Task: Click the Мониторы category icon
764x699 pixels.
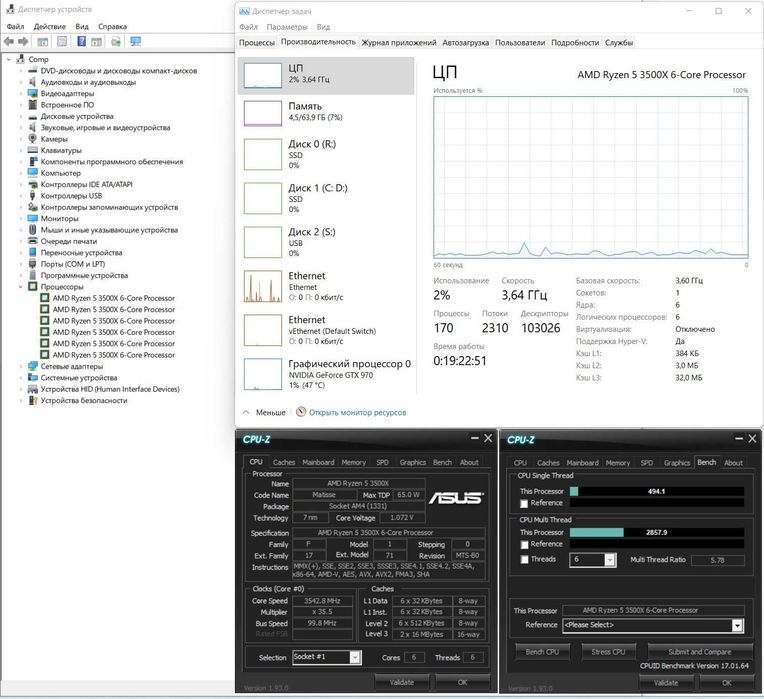Action: tap(33, 218)
